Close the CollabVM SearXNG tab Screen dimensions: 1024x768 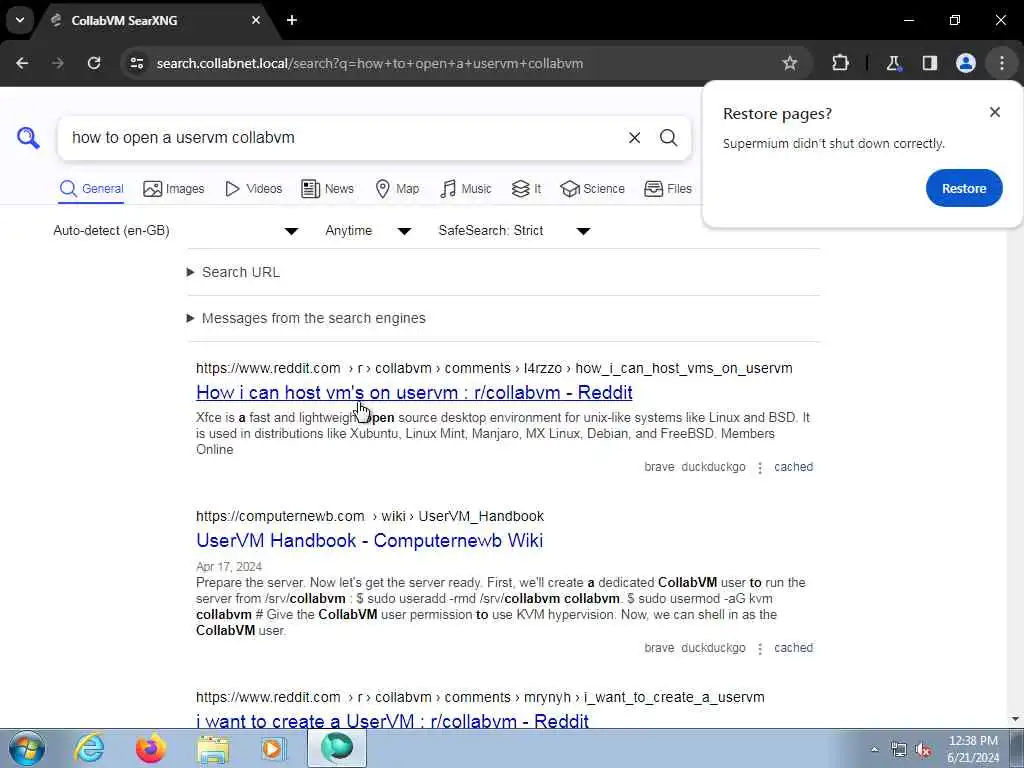(x=256, y=20)
